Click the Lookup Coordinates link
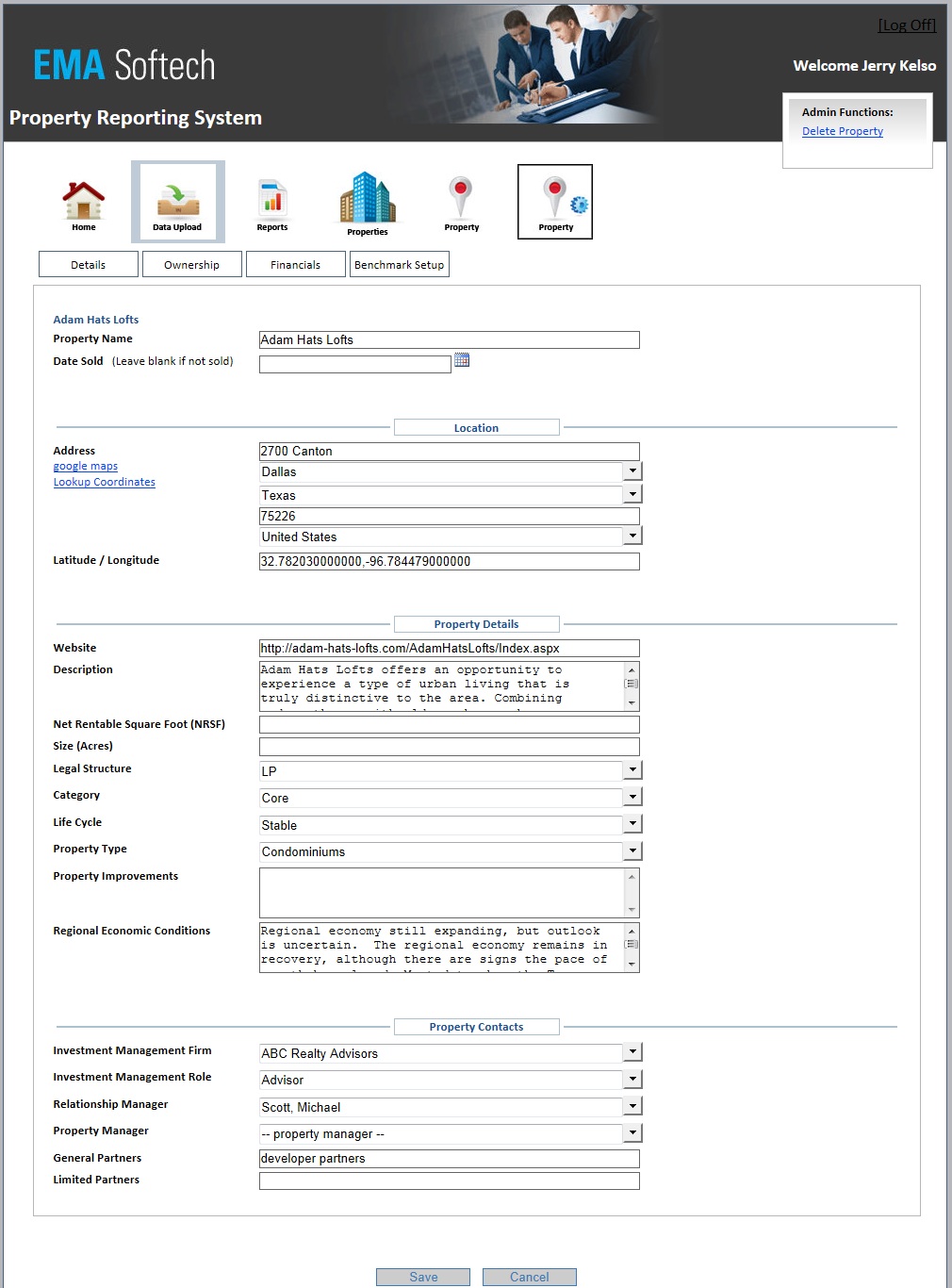 coord(105,482)
